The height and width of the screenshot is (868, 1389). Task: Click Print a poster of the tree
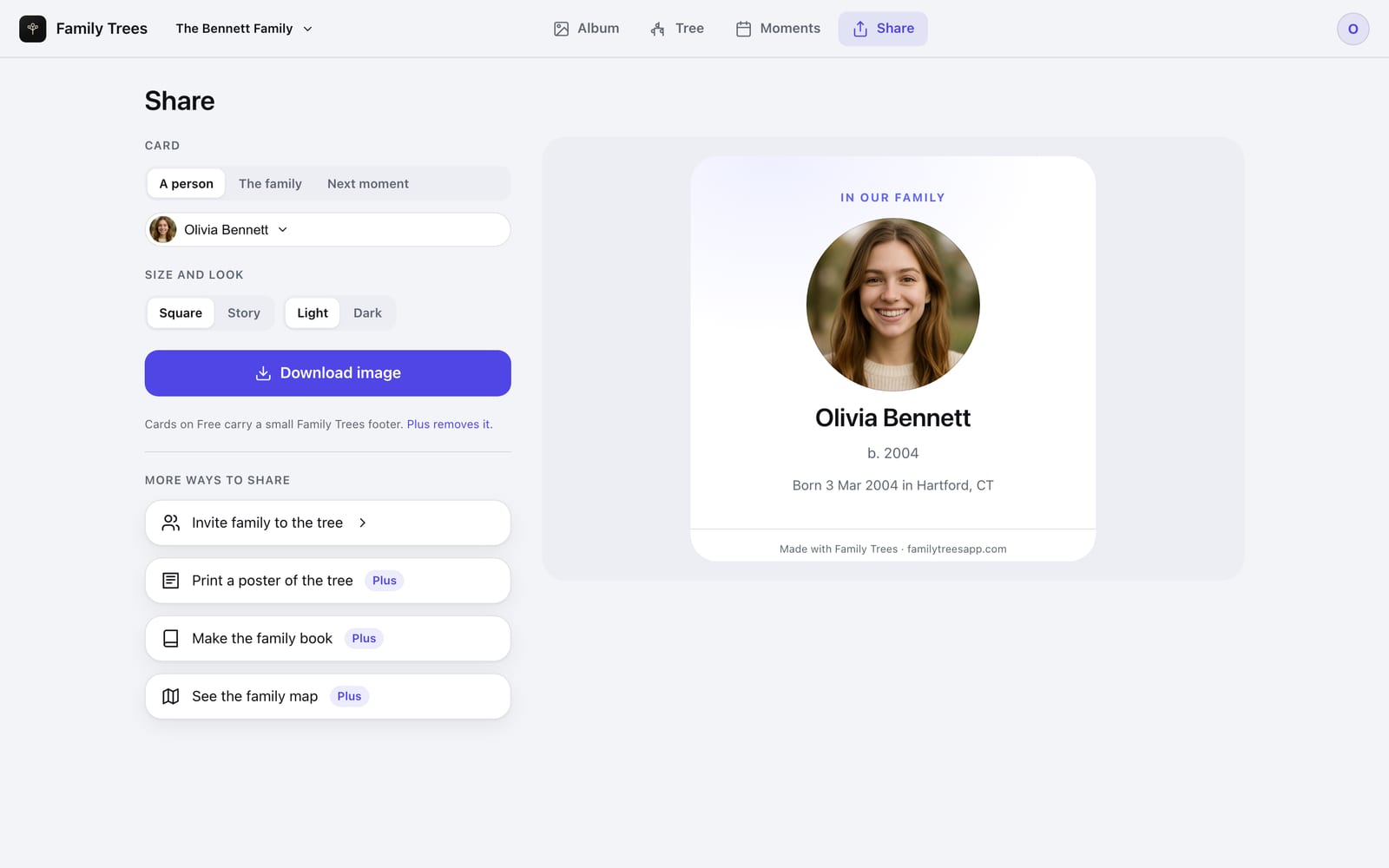click(x=328, y=581)
